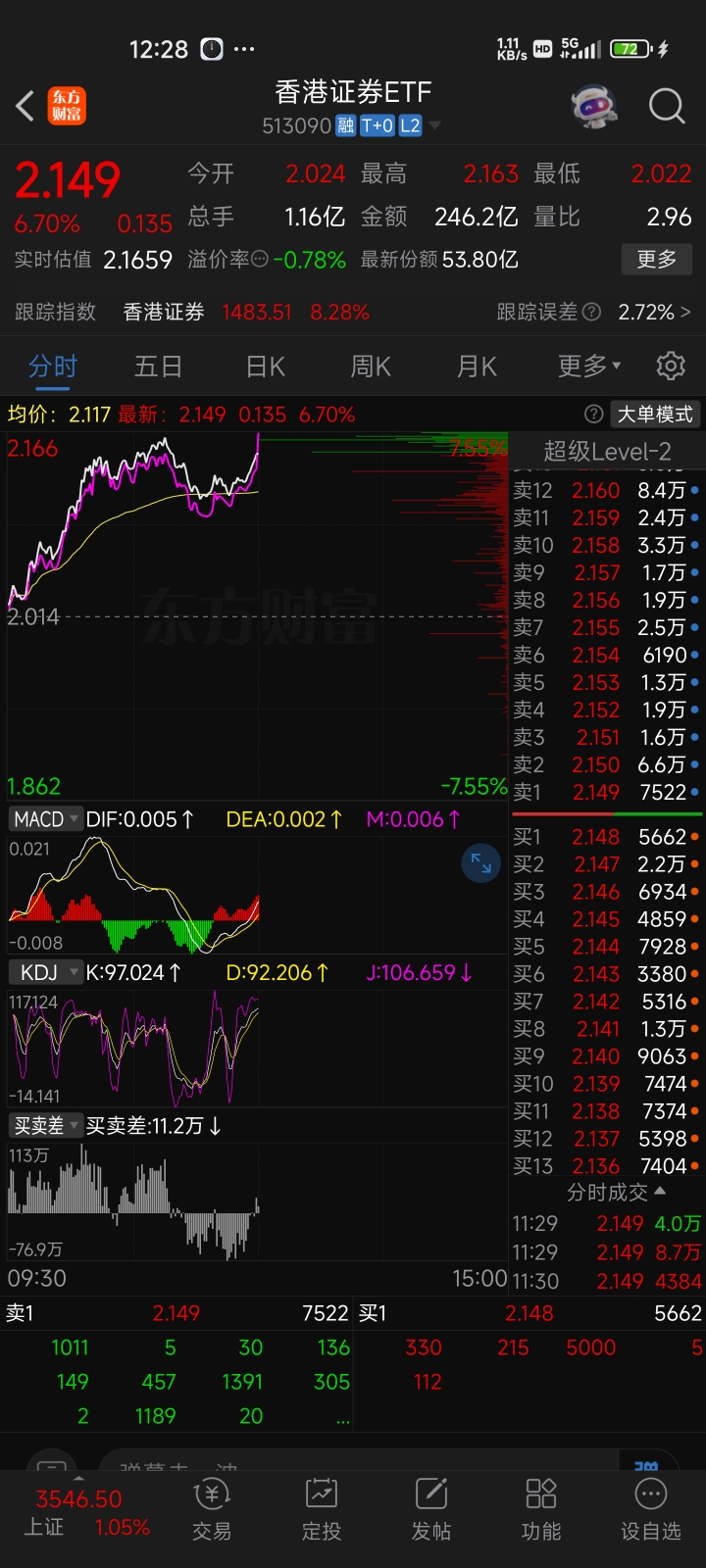706x1568 pixels.
Task: Select sell level 卖5 at 2.153
Action: coord(606,682)
